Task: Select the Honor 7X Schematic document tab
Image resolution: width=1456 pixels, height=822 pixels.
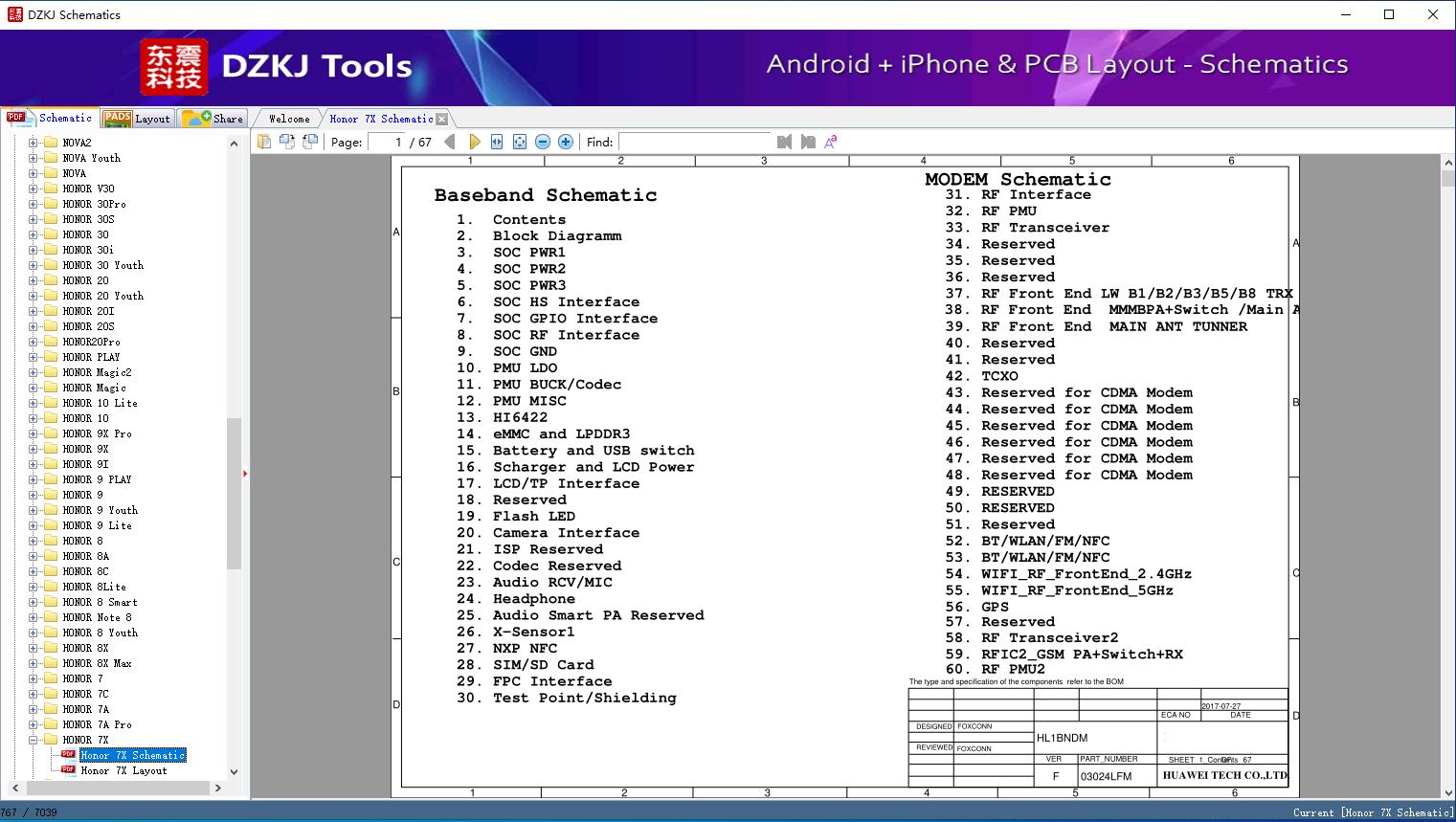Action: tap(381, 119)
